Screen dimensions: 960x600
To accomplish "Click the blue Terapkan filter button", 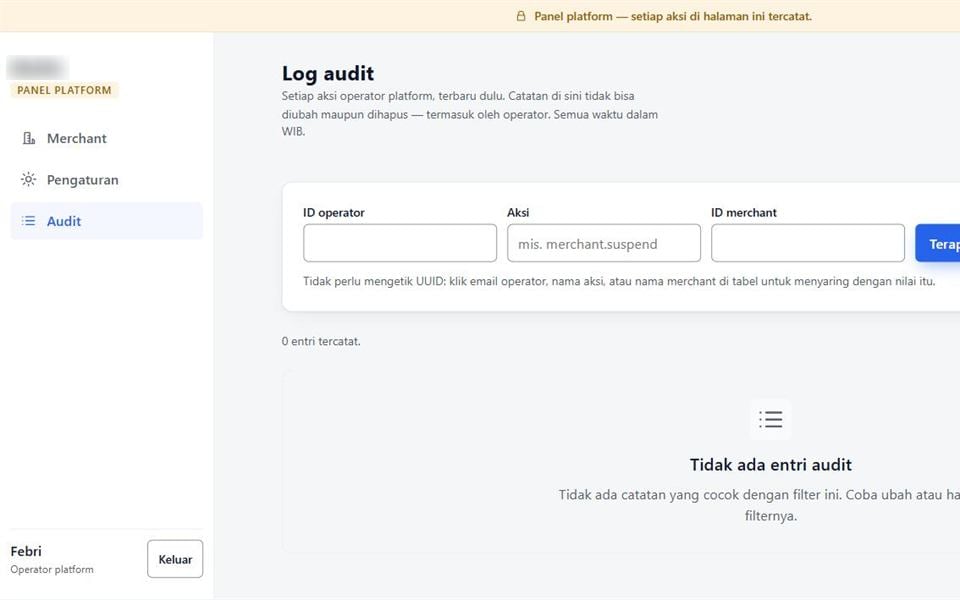I will [937, 244].
